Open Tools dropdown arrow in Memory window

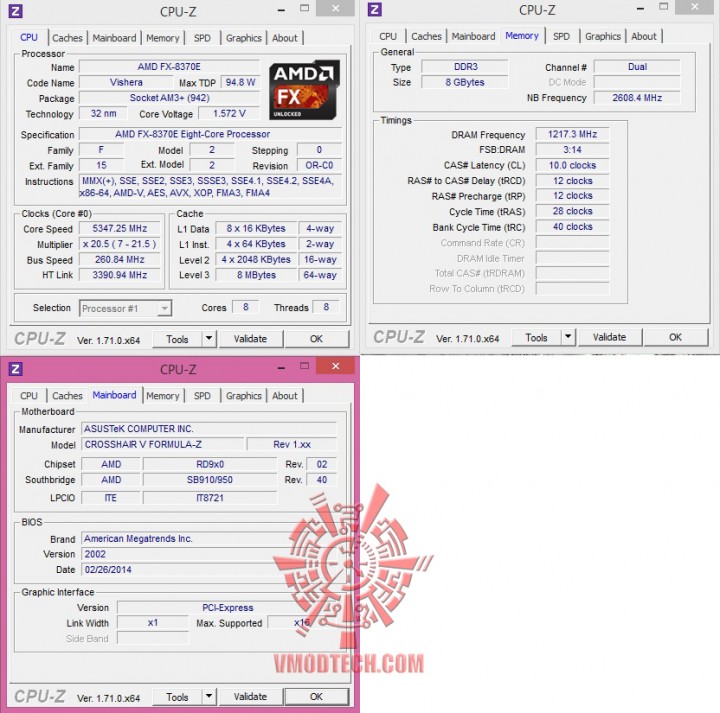point(568,337)
